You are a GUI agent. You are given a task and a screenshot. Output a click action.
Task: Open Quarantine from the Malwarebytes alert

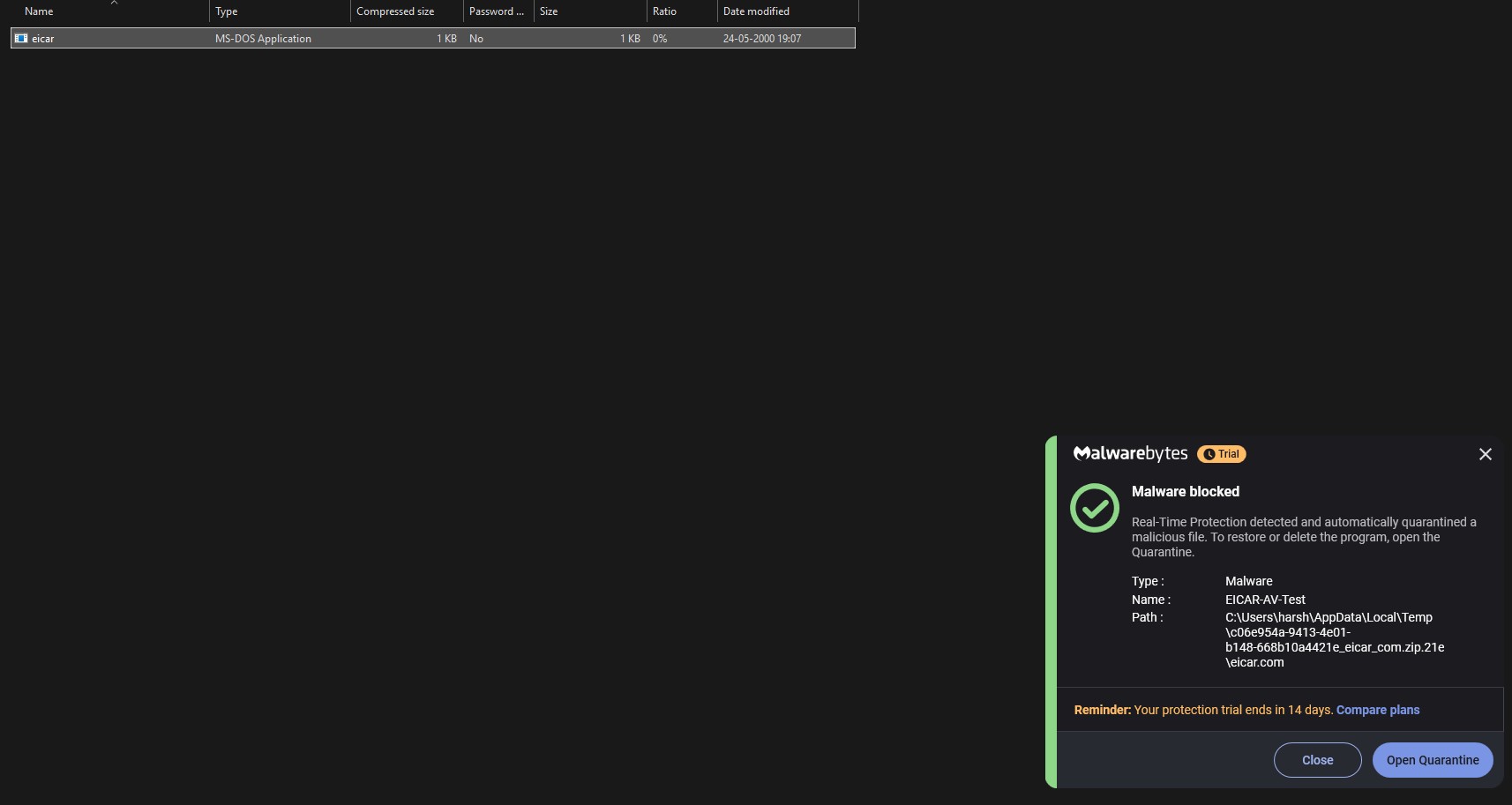point(1433,760)
